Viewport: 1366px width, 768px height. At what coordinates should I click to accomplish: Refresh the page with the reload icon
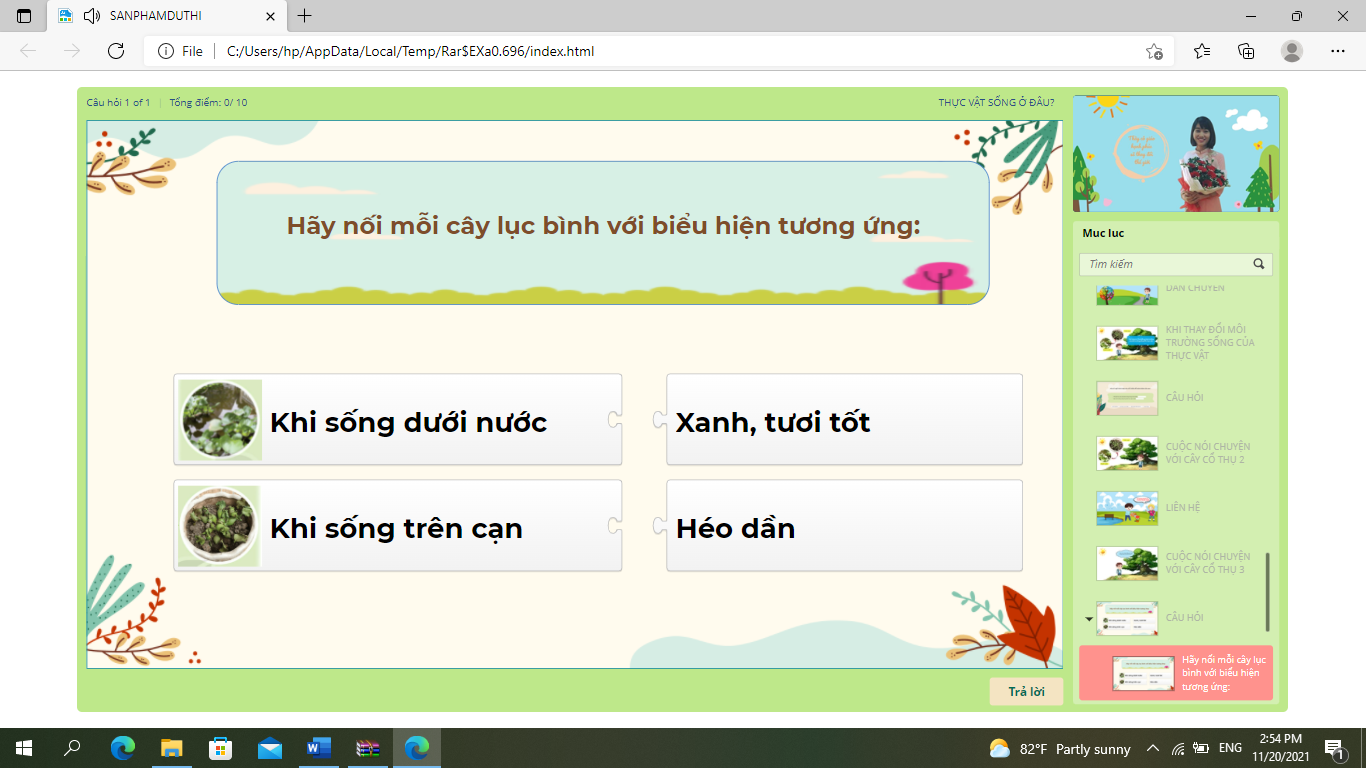pos(116,51)
